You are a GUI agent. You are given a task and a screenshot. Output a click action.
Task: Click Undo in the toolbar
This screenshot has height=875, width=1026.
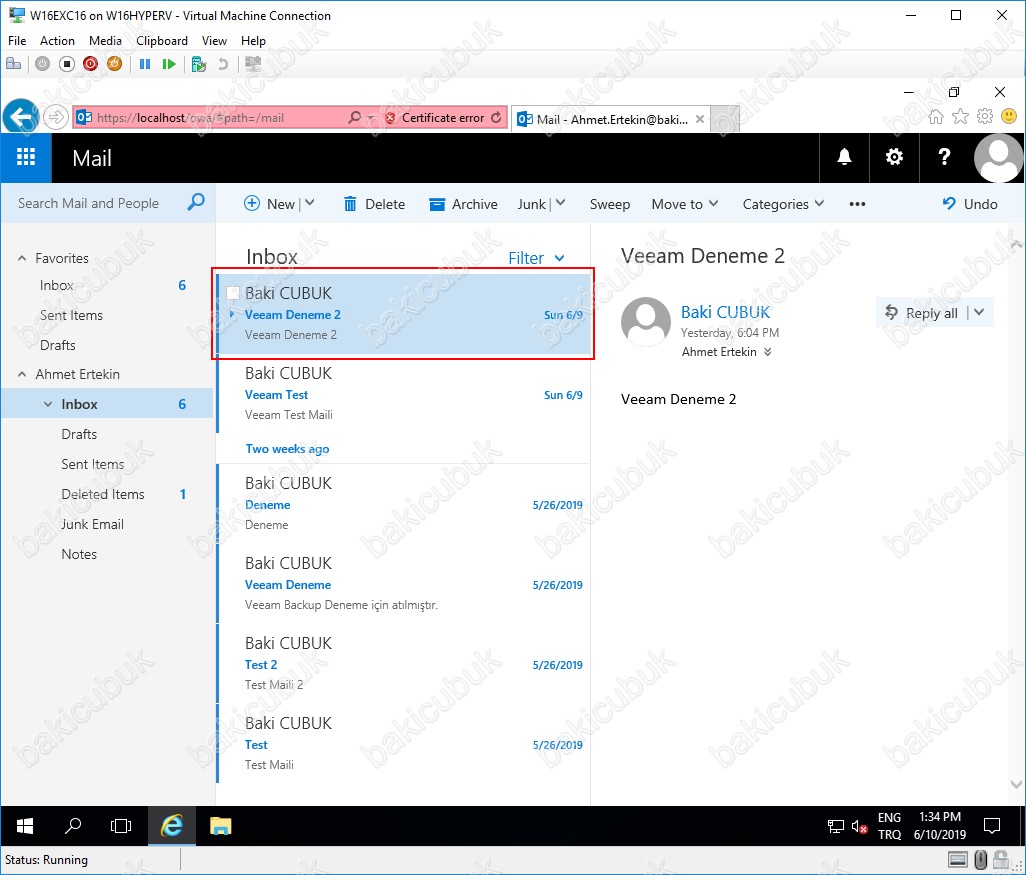click(970, 204)
